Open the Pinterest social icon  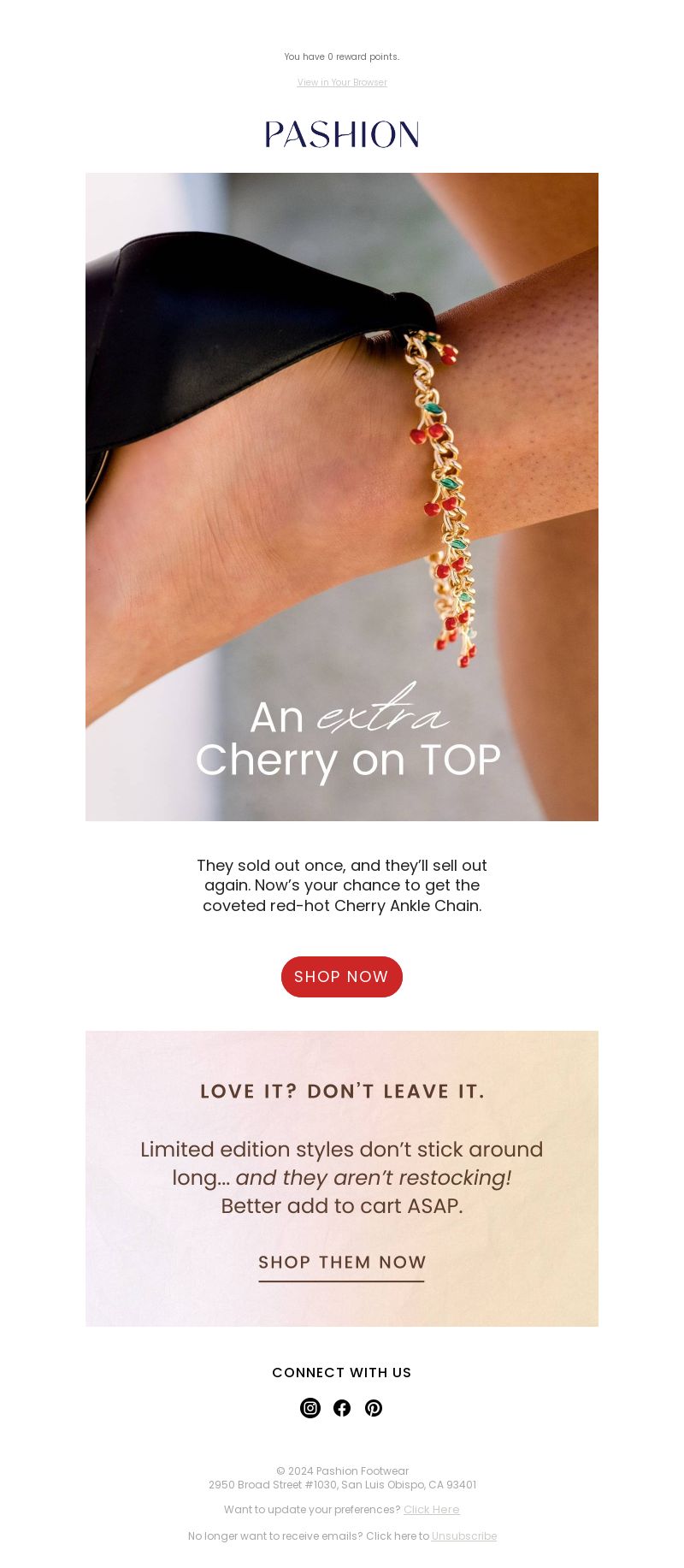point(374,1408)
